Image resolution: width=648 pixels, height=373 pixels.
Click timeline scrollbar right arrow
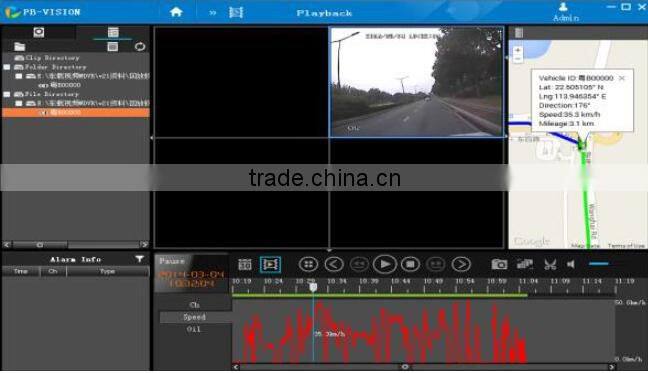[x=611, y=367]
